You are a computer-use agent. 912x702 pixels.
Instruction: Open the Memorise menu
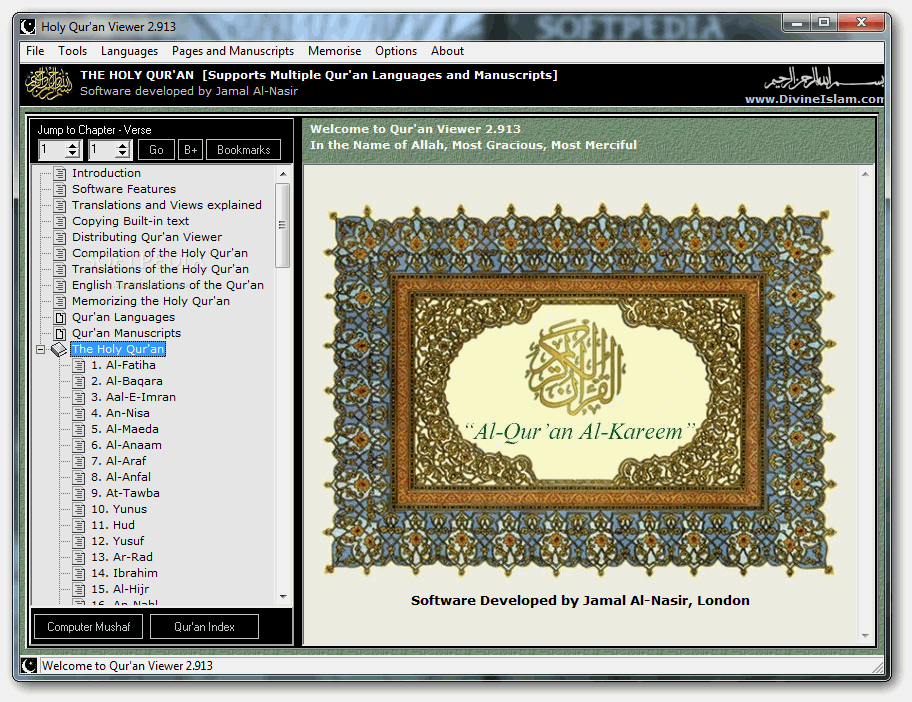coord(335,51)
